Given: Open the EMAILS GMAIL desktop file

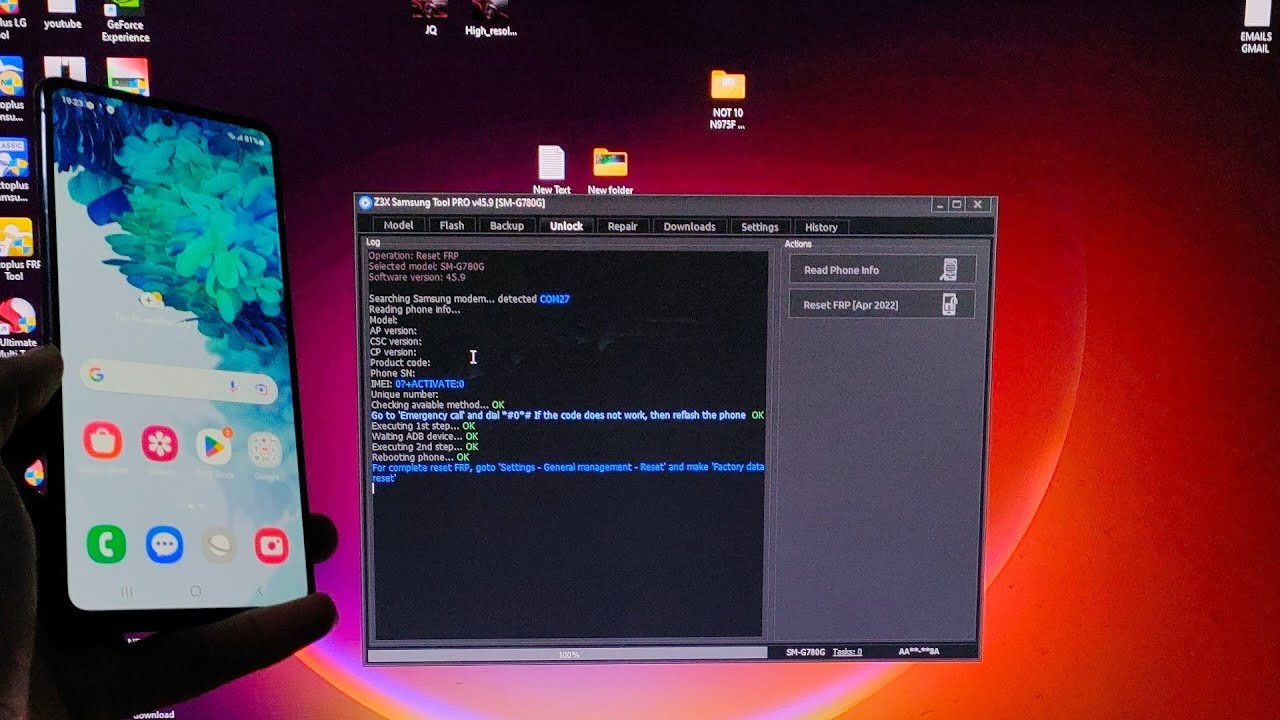Looking at the screenshot, I should [1256, 27].
